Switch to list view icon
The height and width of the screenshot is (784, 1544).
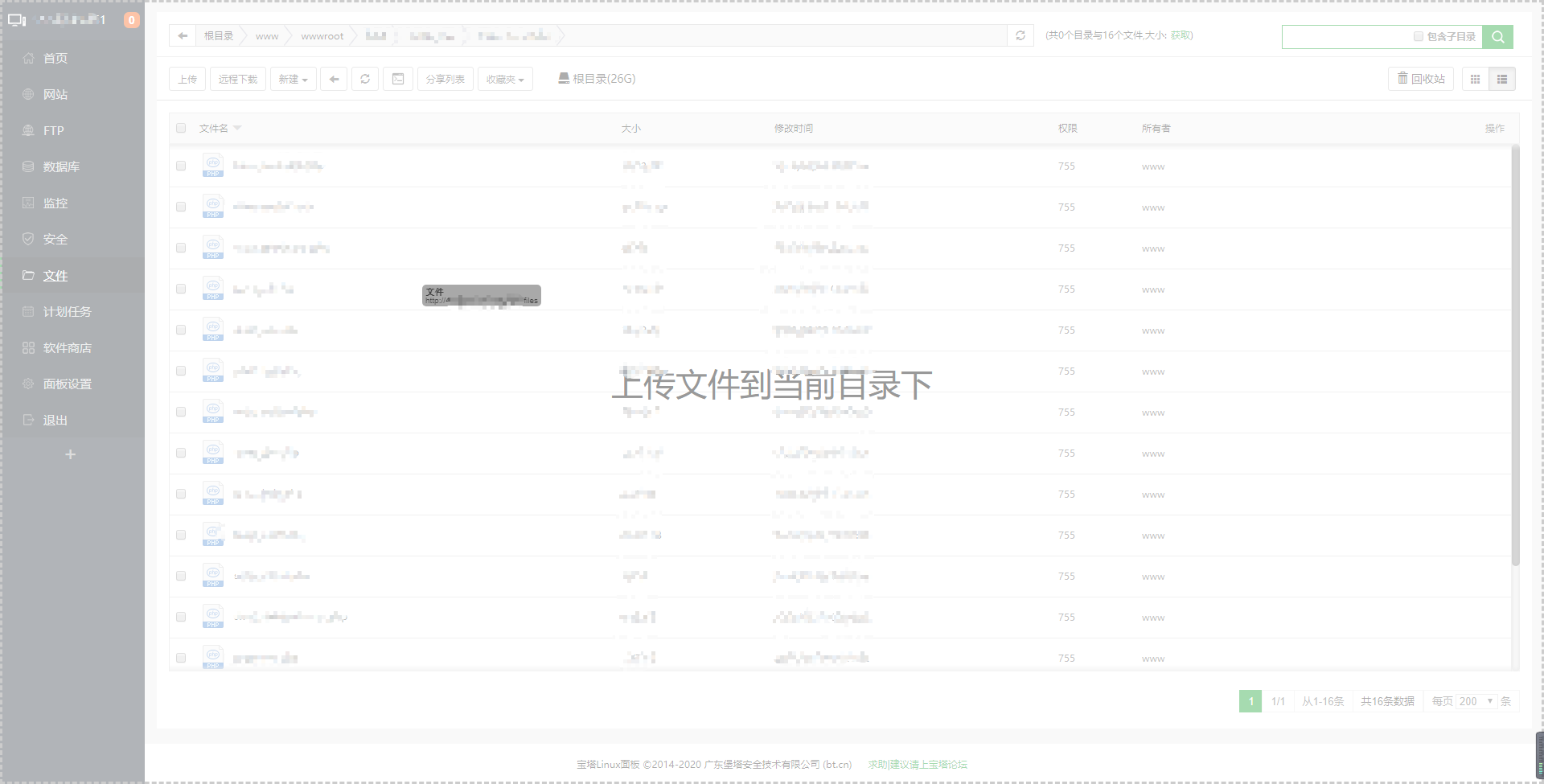click(1501, 79)
